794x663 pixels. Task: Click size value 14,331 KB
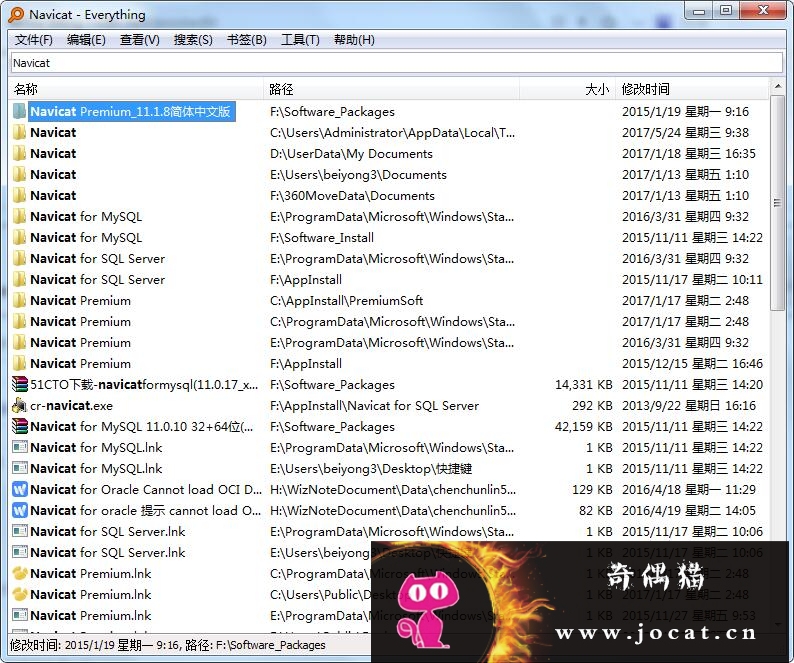point(583,384)
